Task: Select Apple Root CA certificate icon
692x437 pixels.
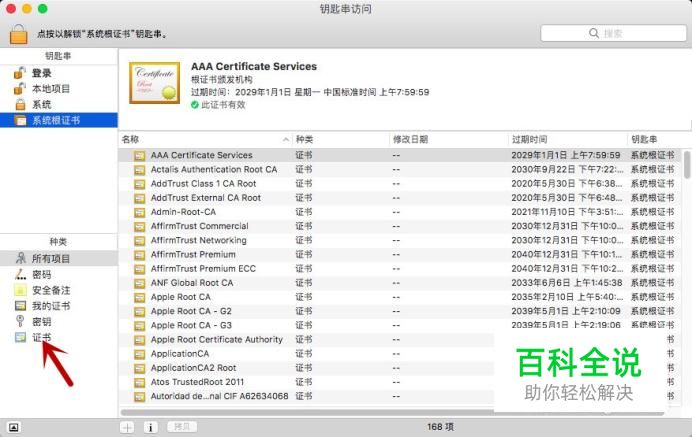Action: pyautogui.click(x=139, y=297)
